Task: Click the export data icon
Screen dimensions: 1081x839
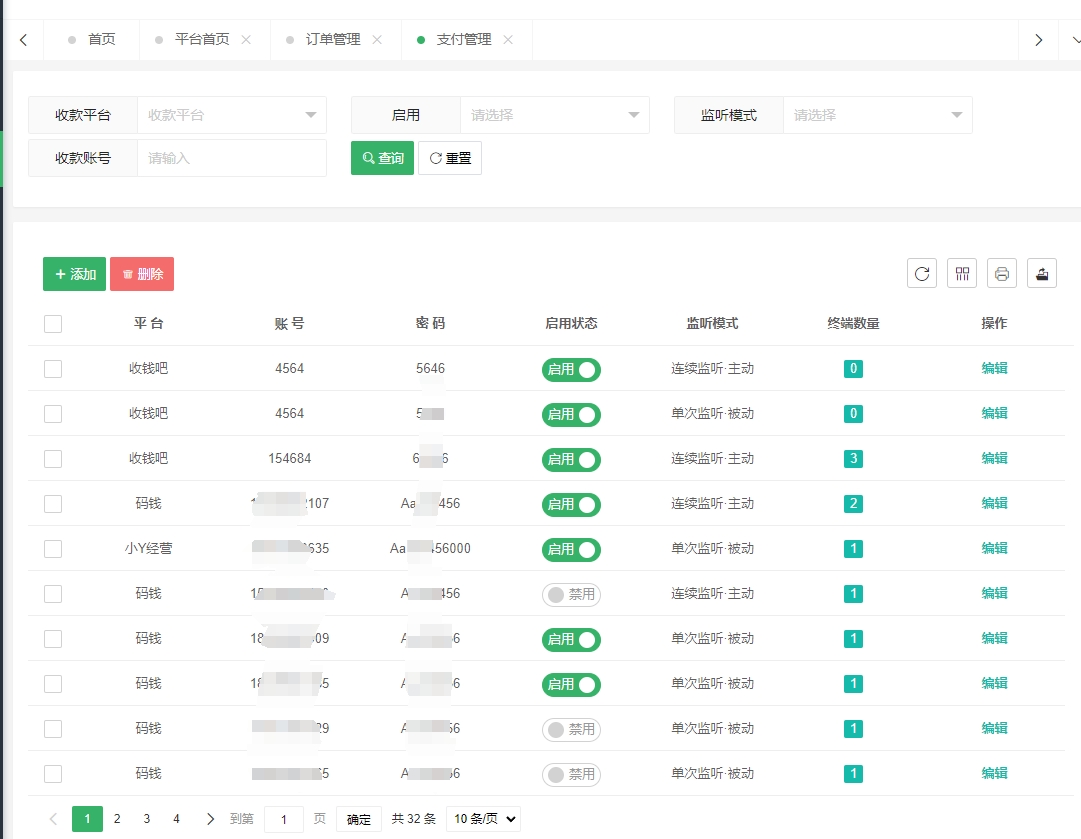Action: coord(1041,273)
